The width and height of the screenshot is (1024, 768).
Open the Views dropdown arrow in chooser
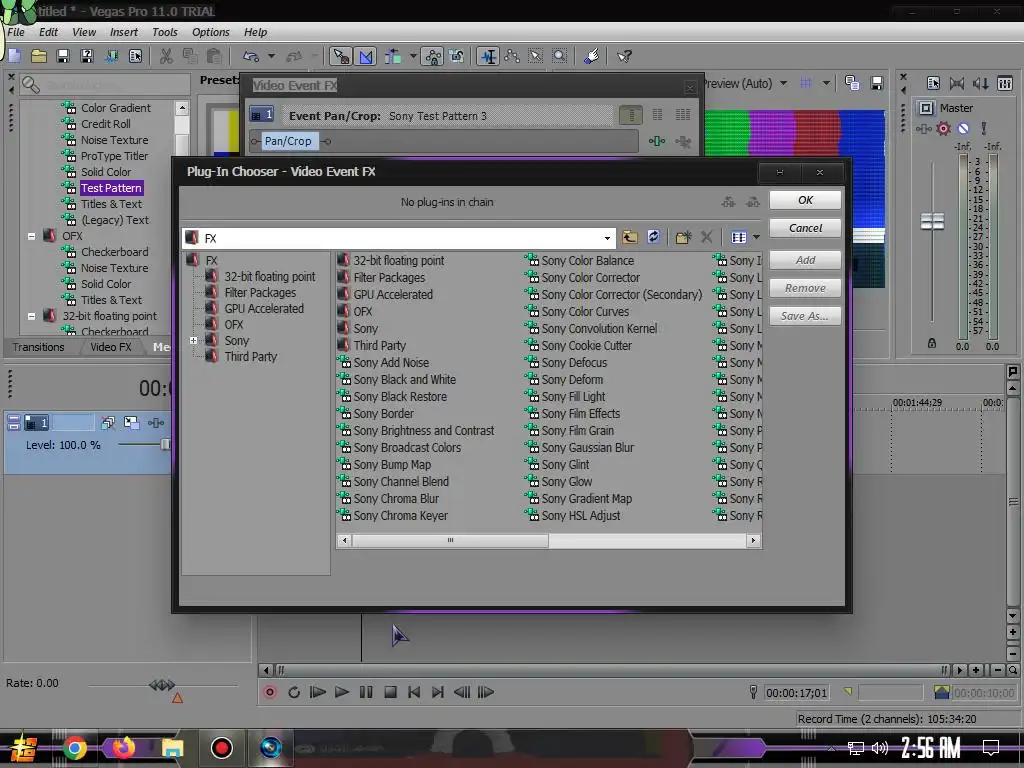(x=756, y=237)
